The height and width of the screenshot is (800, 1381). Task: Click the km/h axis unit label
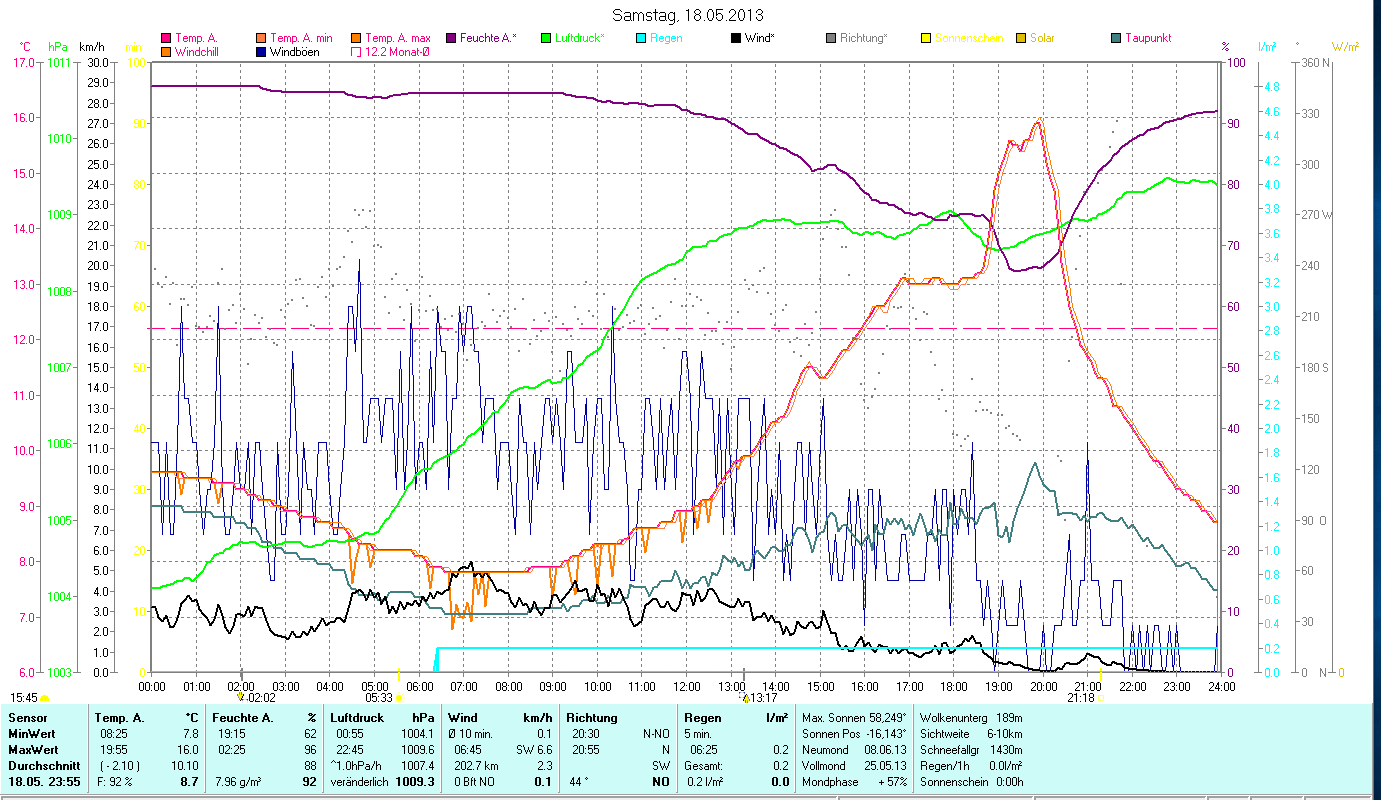point(92,47)
